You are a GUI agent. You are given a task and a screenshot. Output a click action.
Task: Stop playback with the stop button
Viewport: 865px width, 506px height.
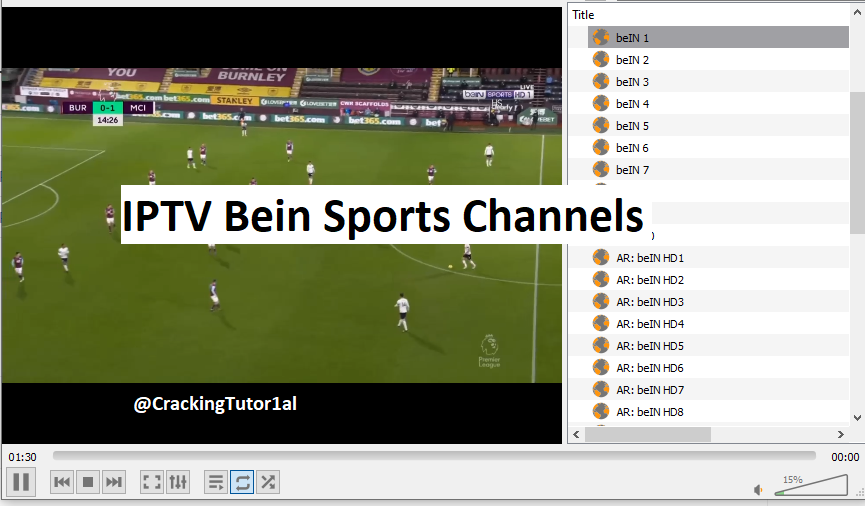[88, 482]
